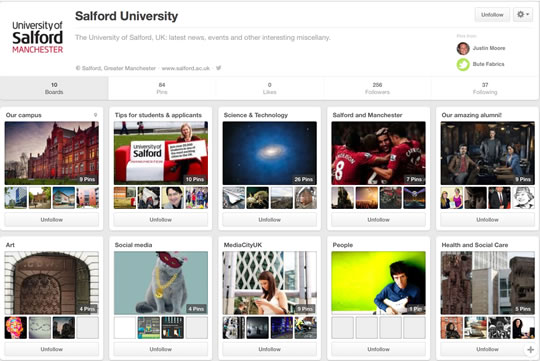The height and width of the screenshot is (361, 540).
Task: Open the Our campus board cover image
Action: tap(52, 153)
